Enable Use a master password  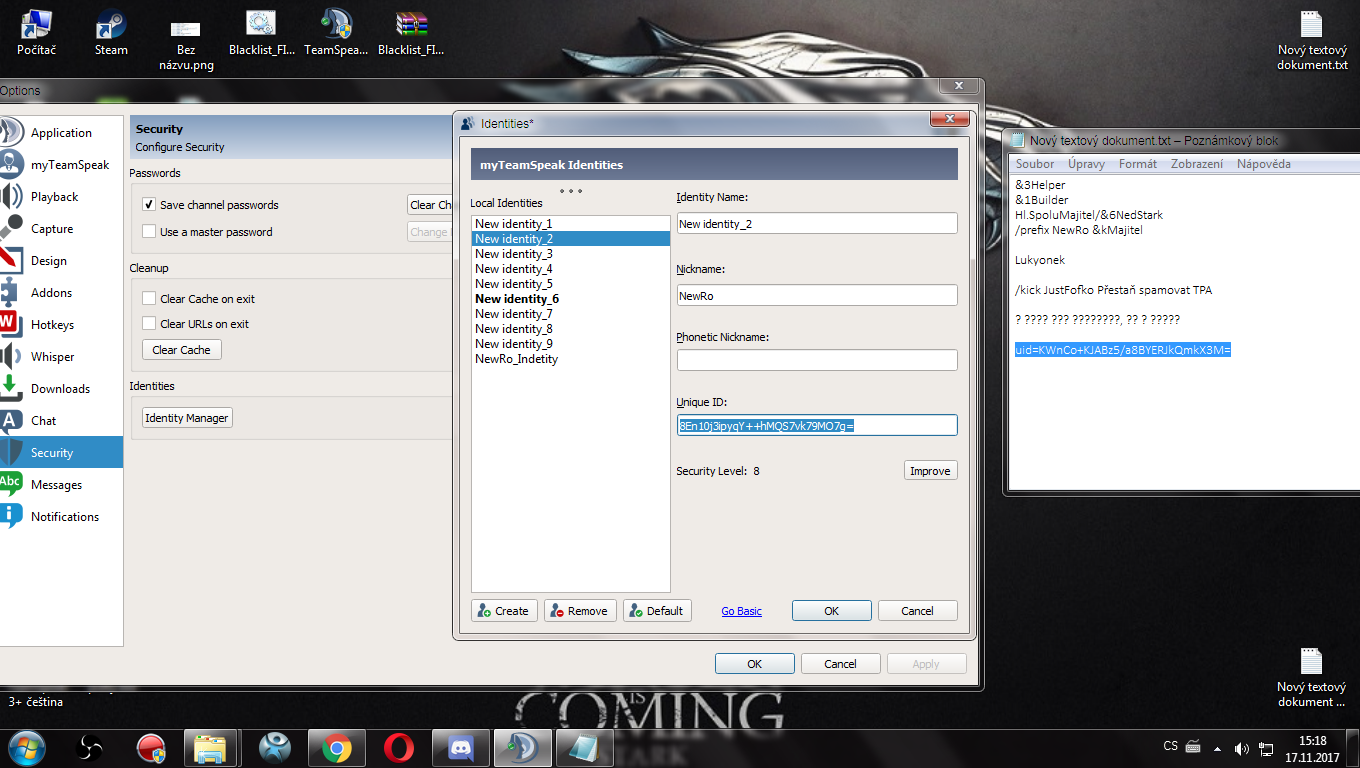(x=149, y=232)
